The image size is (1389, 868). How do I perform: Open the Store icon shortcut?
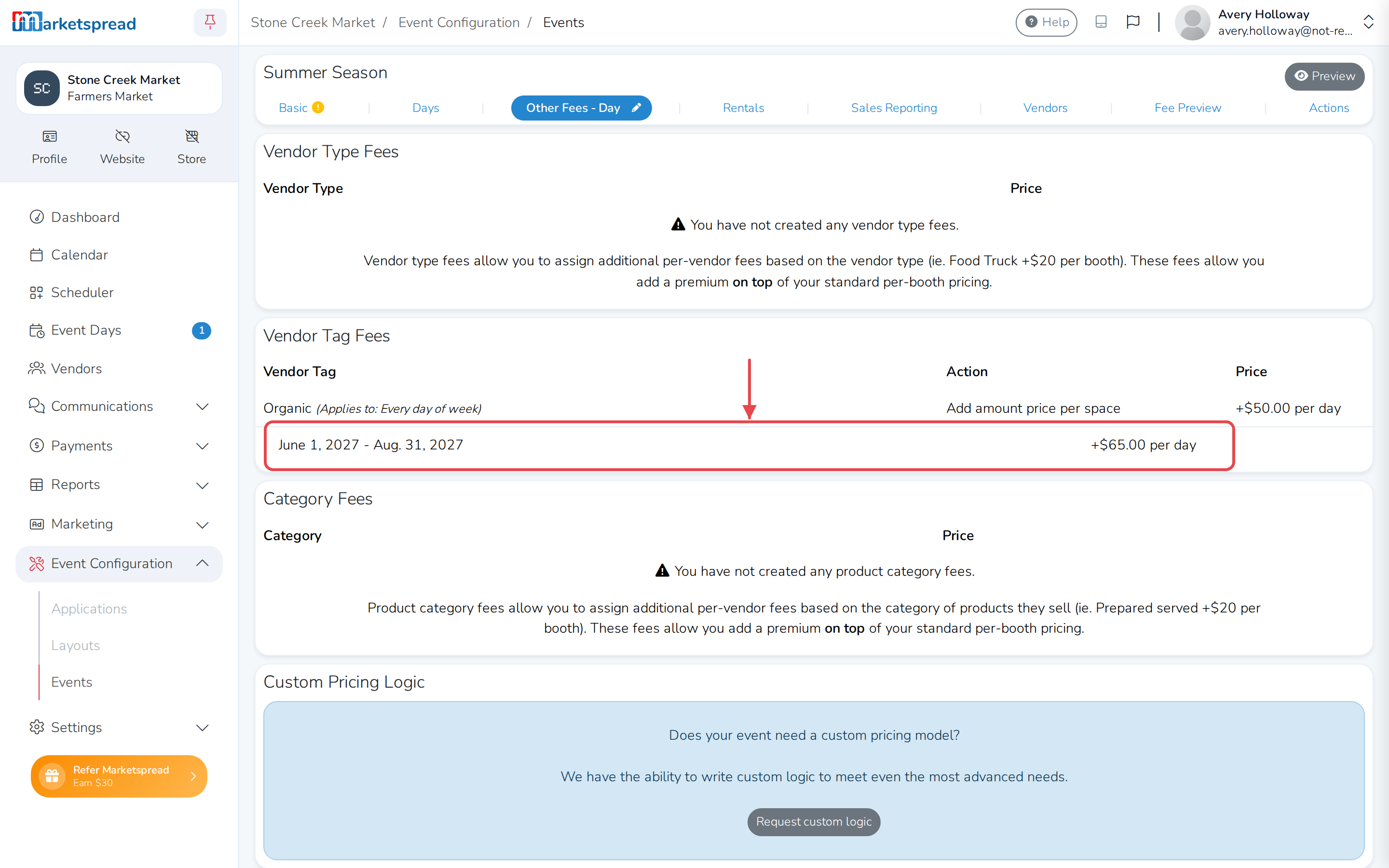click(x=191, y=147)
